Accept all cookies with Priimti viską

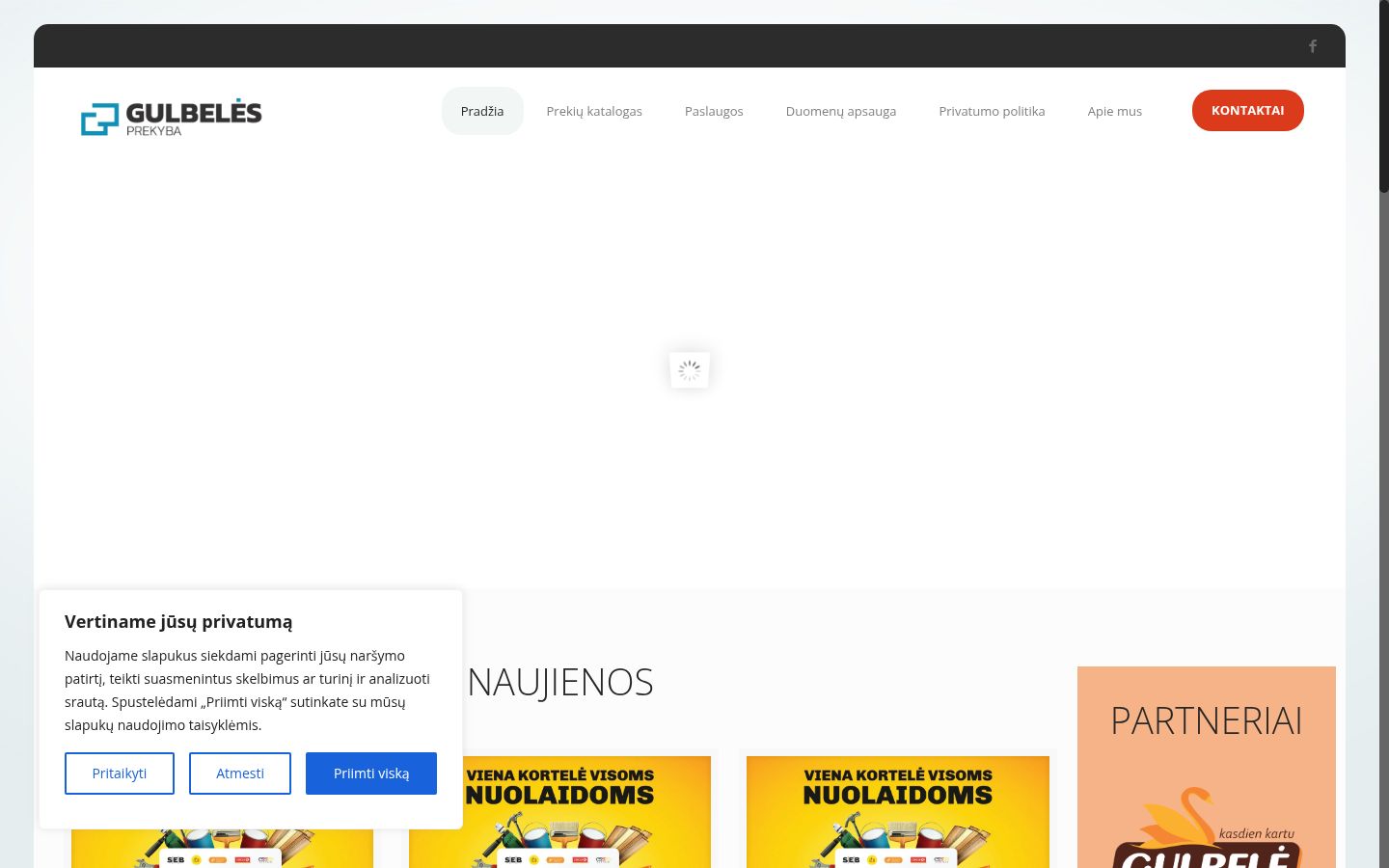click(371, 773)
